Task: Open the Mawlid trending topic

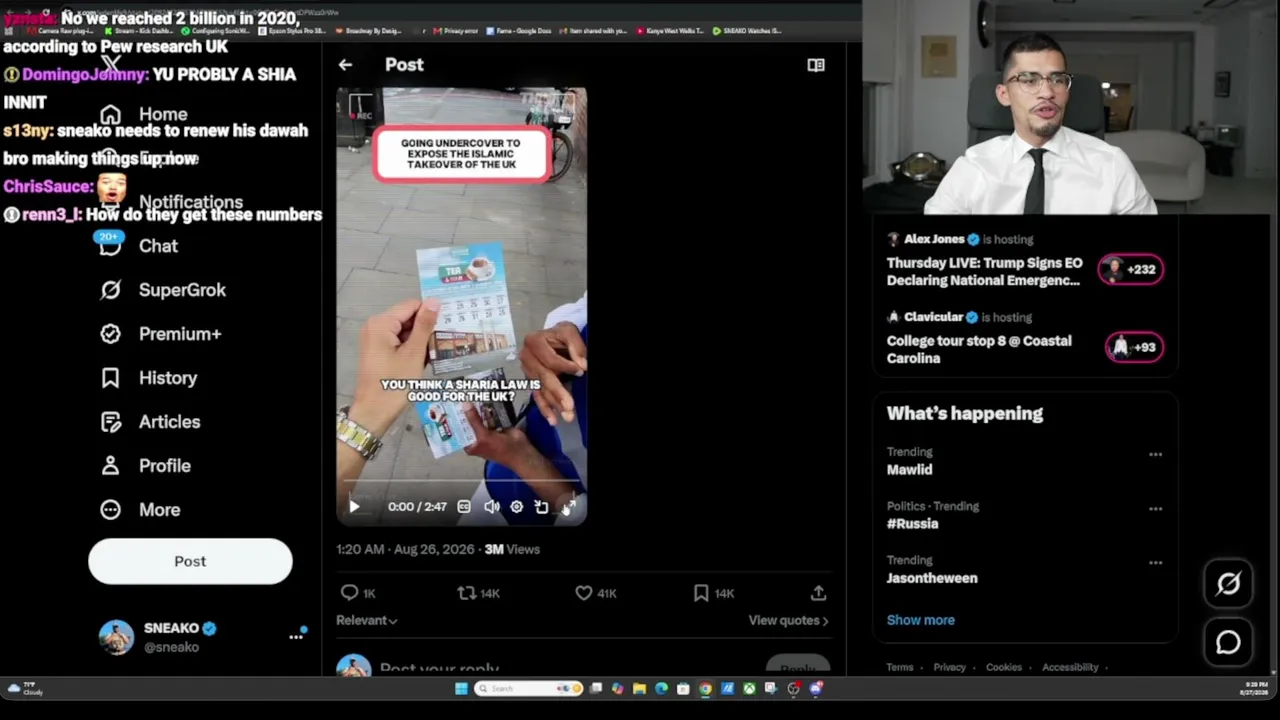Action: coord(909,470)
